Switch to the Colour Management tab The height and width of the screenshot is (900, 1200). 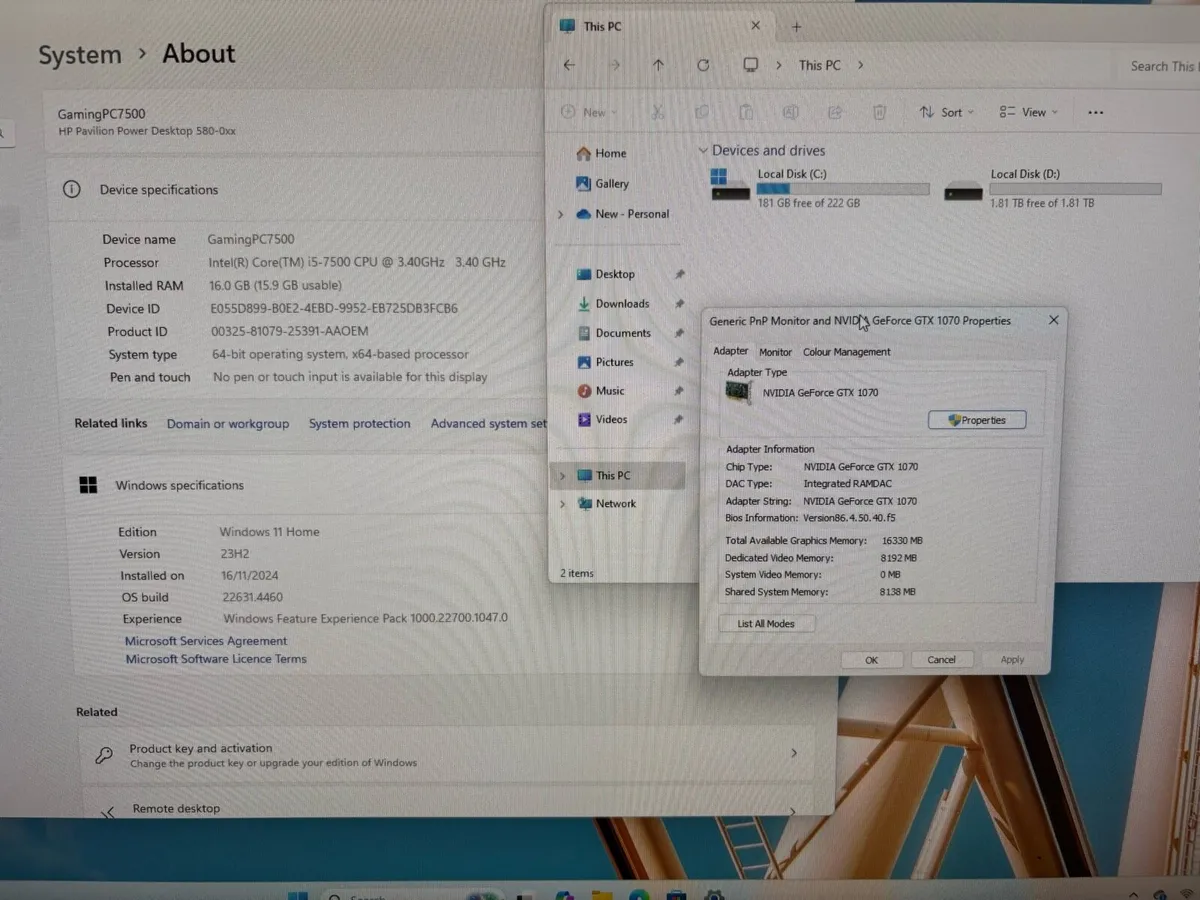pyautogui.click(x=846, y=352)
